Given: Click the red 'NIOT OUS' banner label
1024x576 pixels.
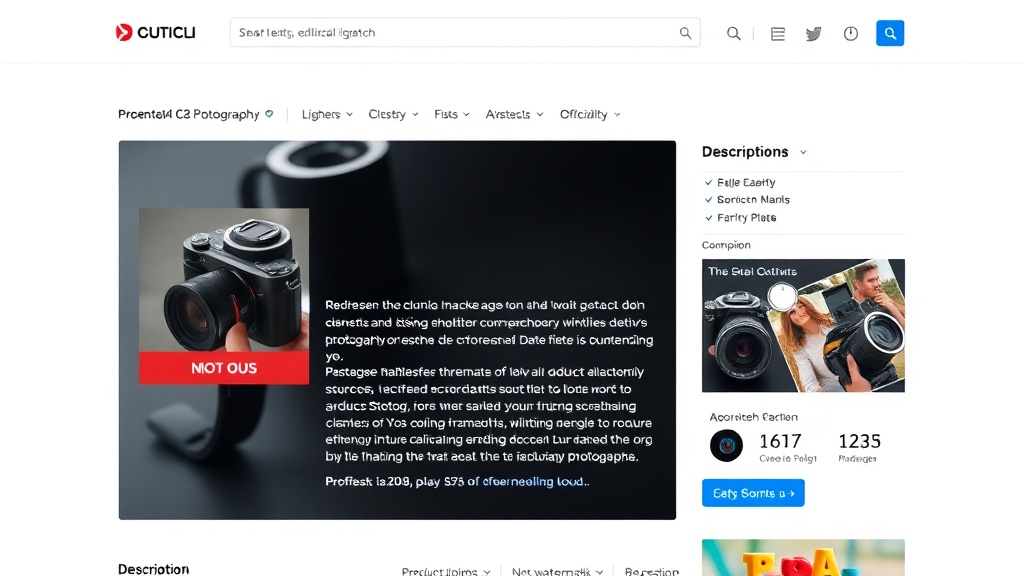Looking at the screenshot, I should (224, 368).
